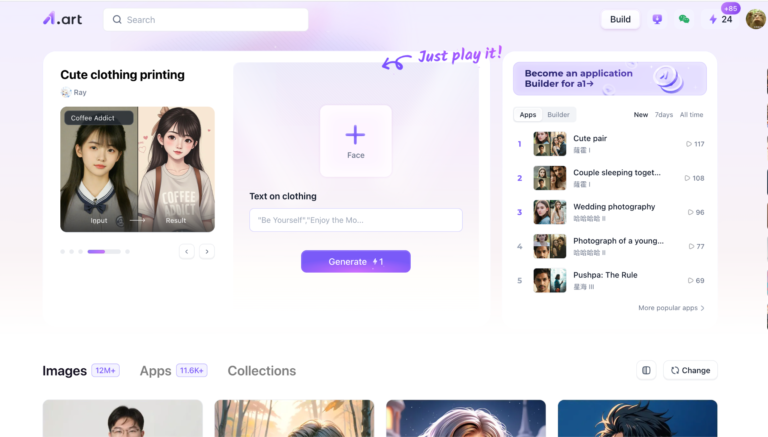Select the first carousel indicator dot
This screenshot has width=768, height=437.
(x=63, y=251)
